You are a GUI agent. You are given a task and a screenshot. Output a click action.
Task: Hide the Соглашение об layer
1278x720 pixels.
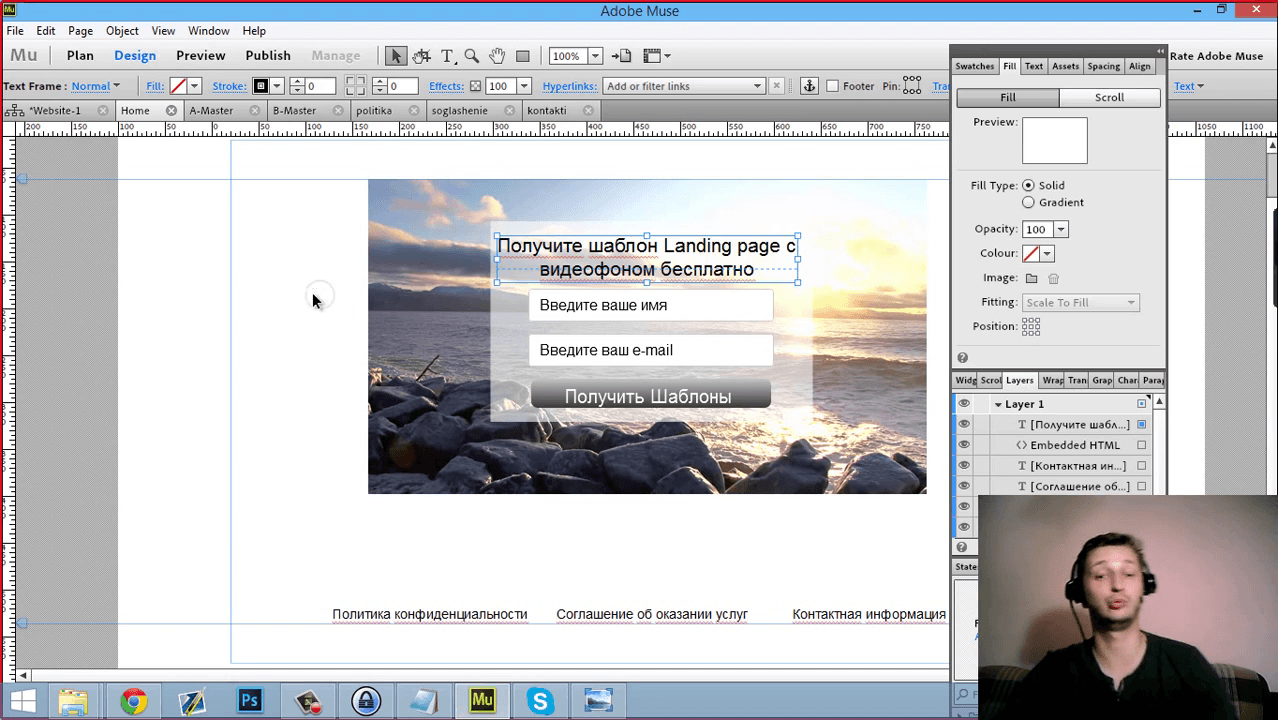point(964,486)
